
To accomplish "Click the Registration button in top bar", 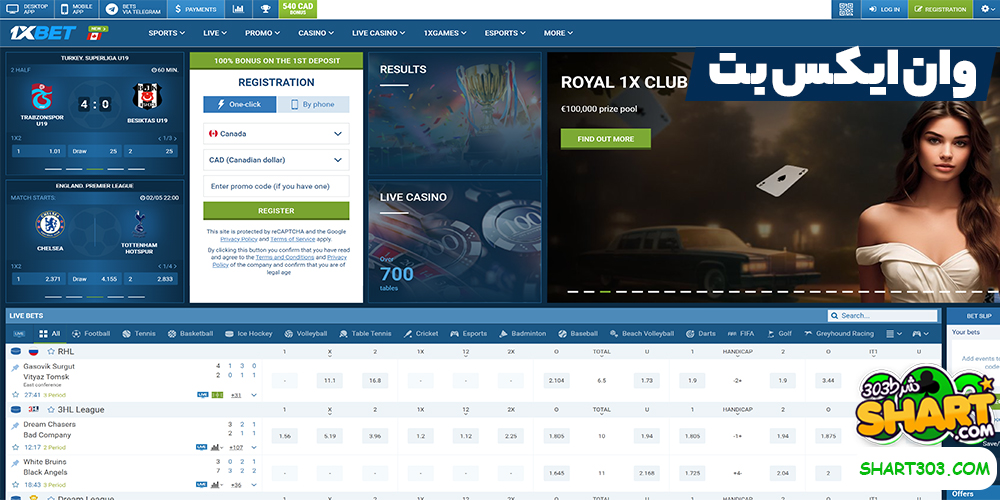I will 940,9.
